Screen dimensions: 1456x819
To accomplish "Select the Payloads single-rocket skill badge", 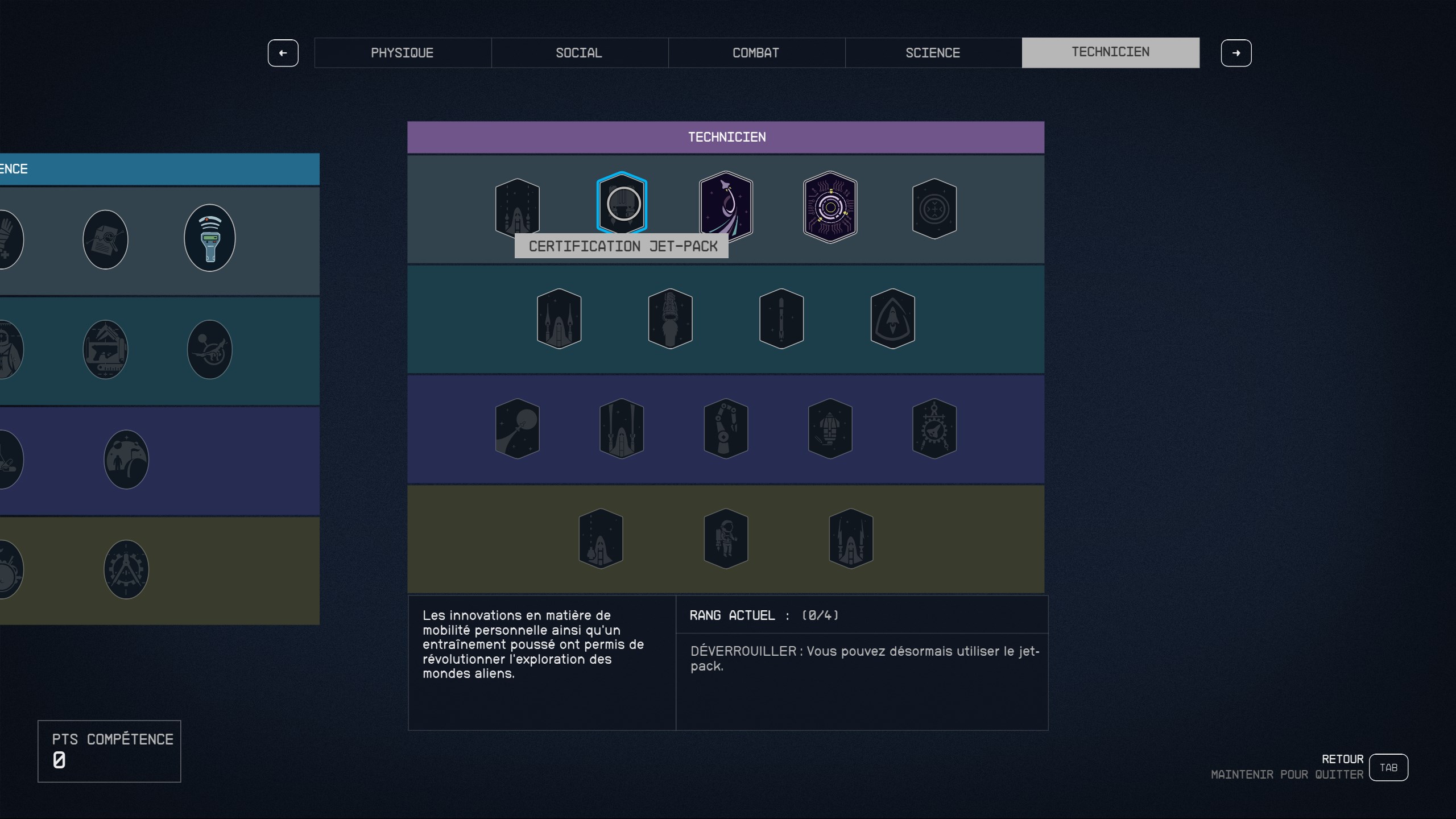I will tap(781, 318).
